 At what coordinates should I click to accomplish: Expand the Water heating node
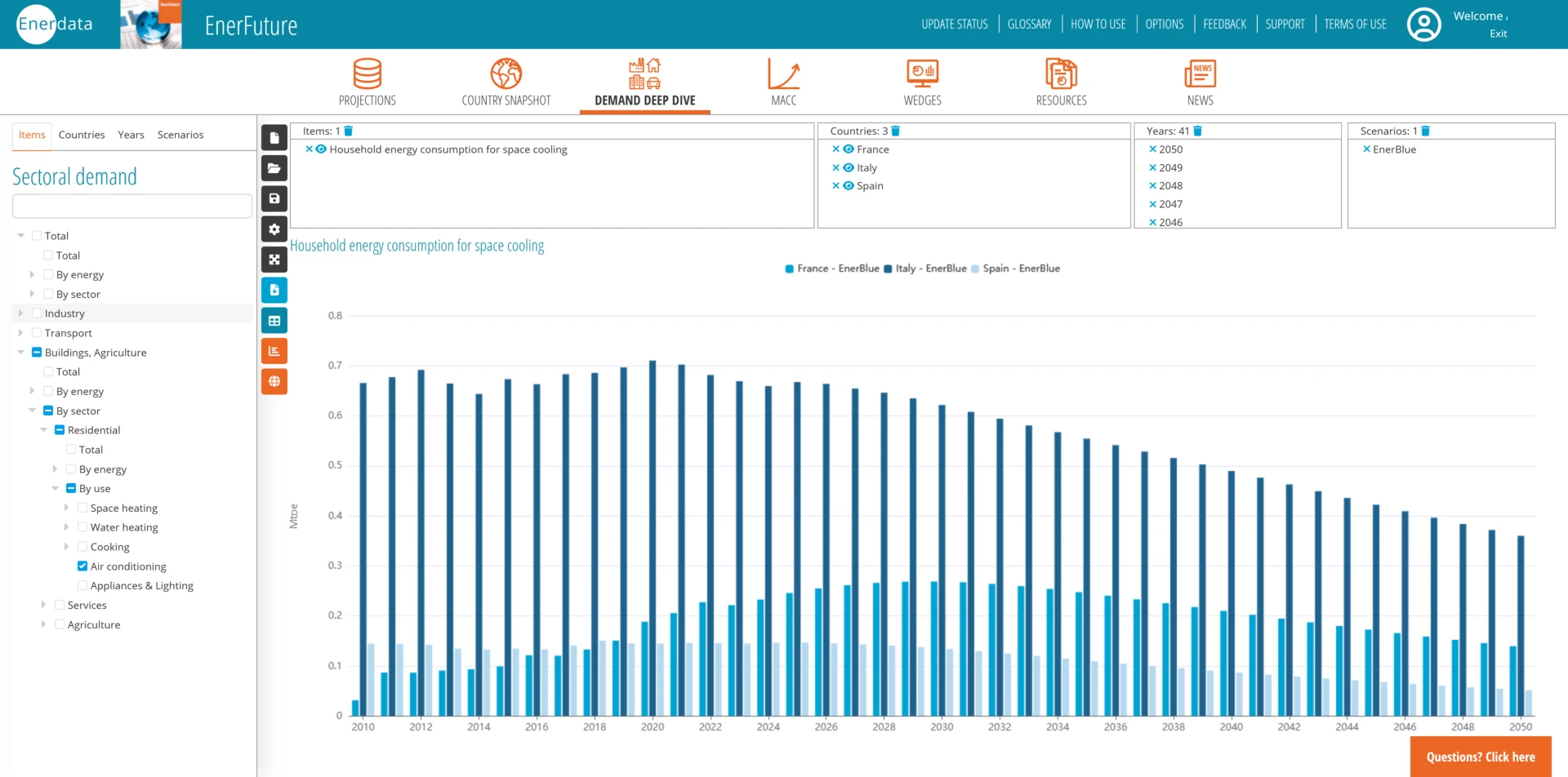pyautogui.click(x=66, y=527)
